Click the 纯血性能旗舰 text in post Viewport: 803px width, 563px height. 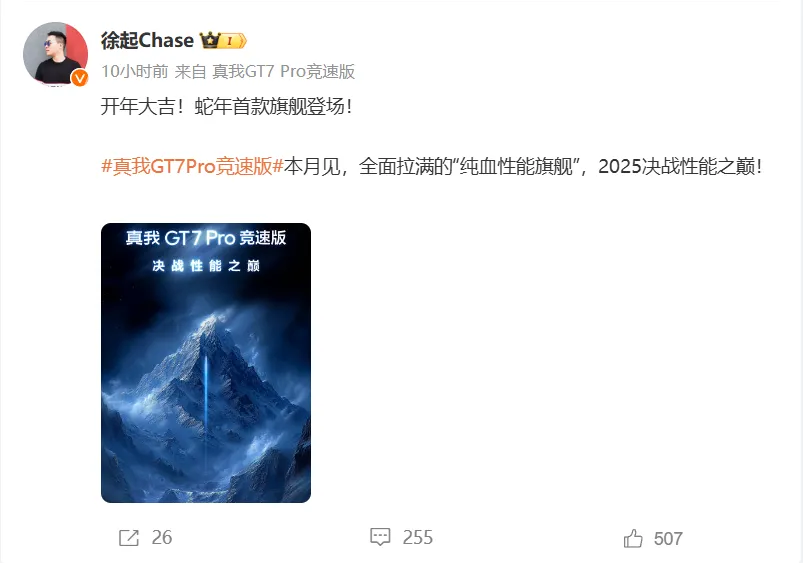point(516,166)
